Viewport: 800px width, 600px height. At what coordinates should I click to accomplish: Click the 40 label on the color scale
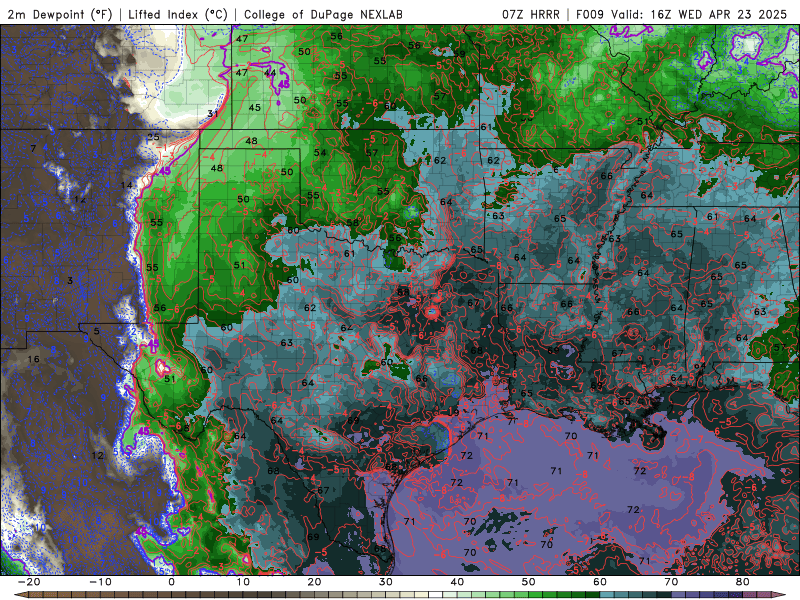457,582
